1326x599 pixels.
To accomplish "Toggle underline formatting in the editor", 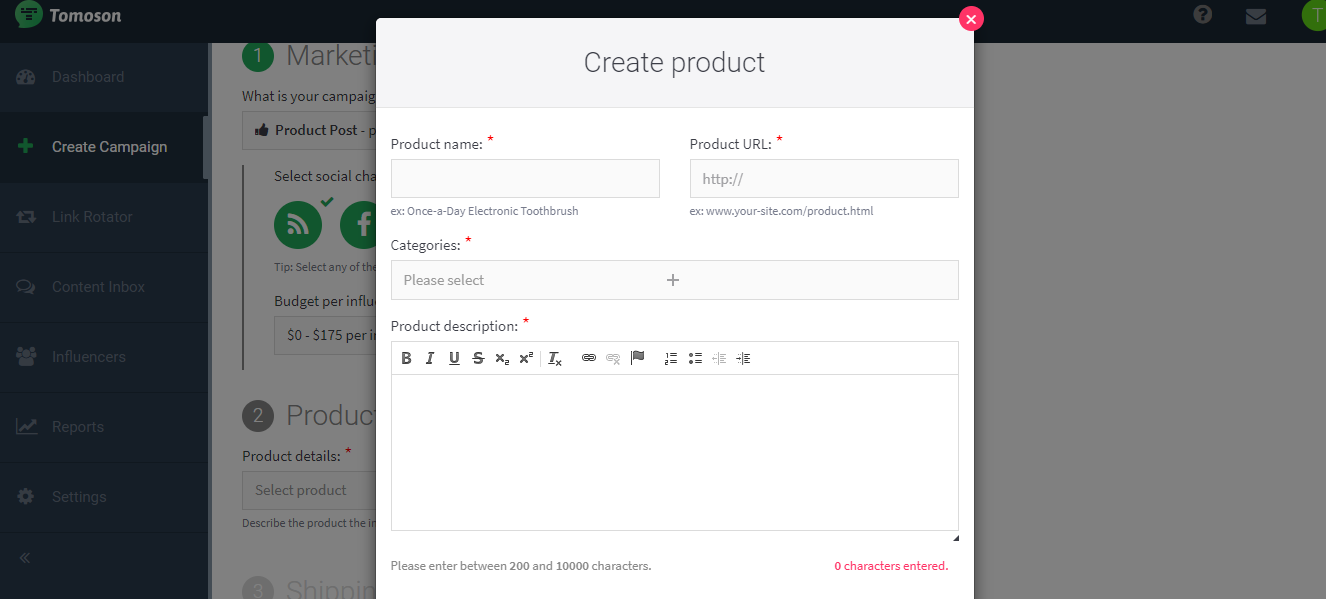I will click(x=454, y=358).
